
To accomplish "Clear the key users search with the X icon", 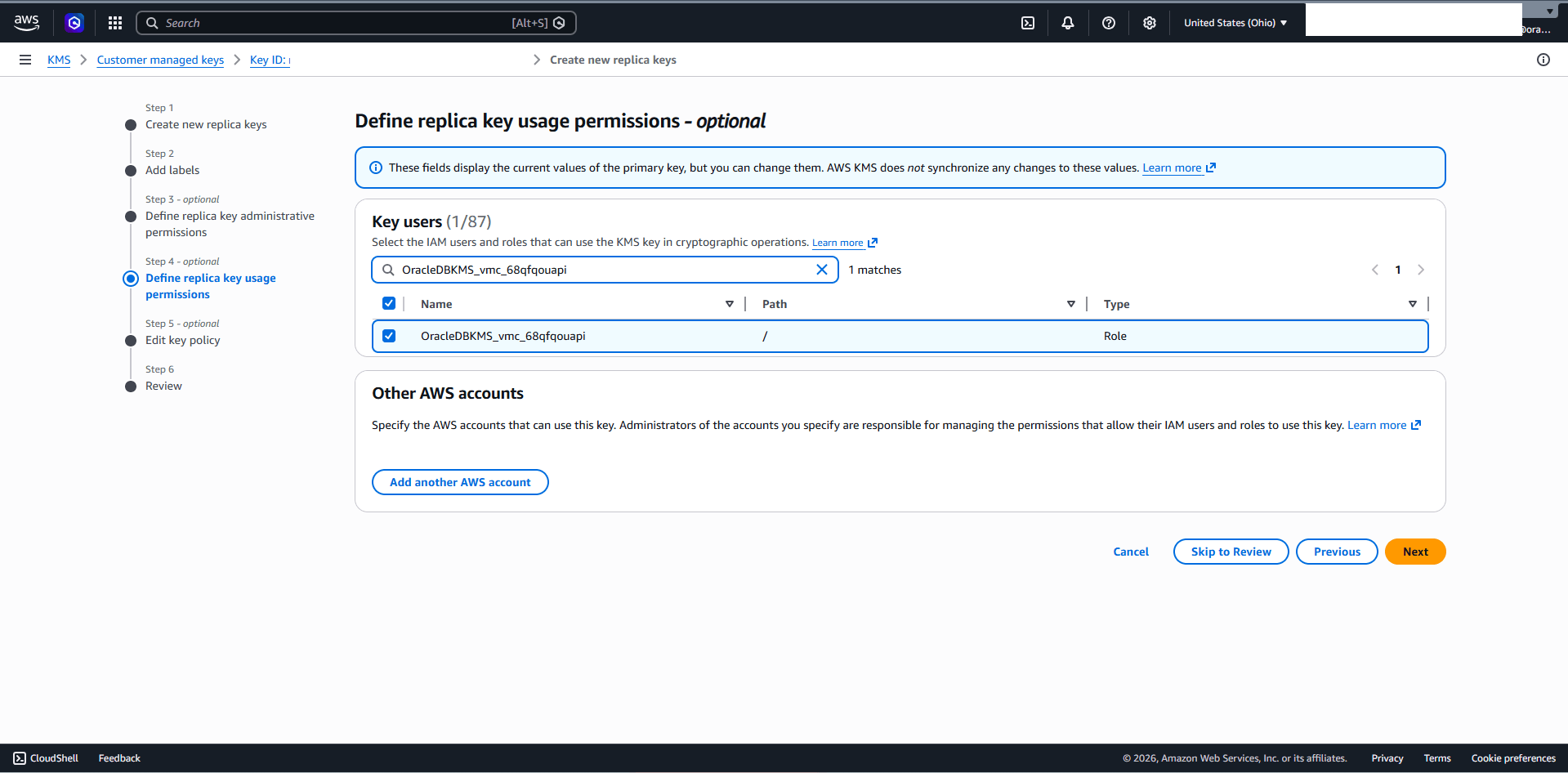I will tap(822, 269).
